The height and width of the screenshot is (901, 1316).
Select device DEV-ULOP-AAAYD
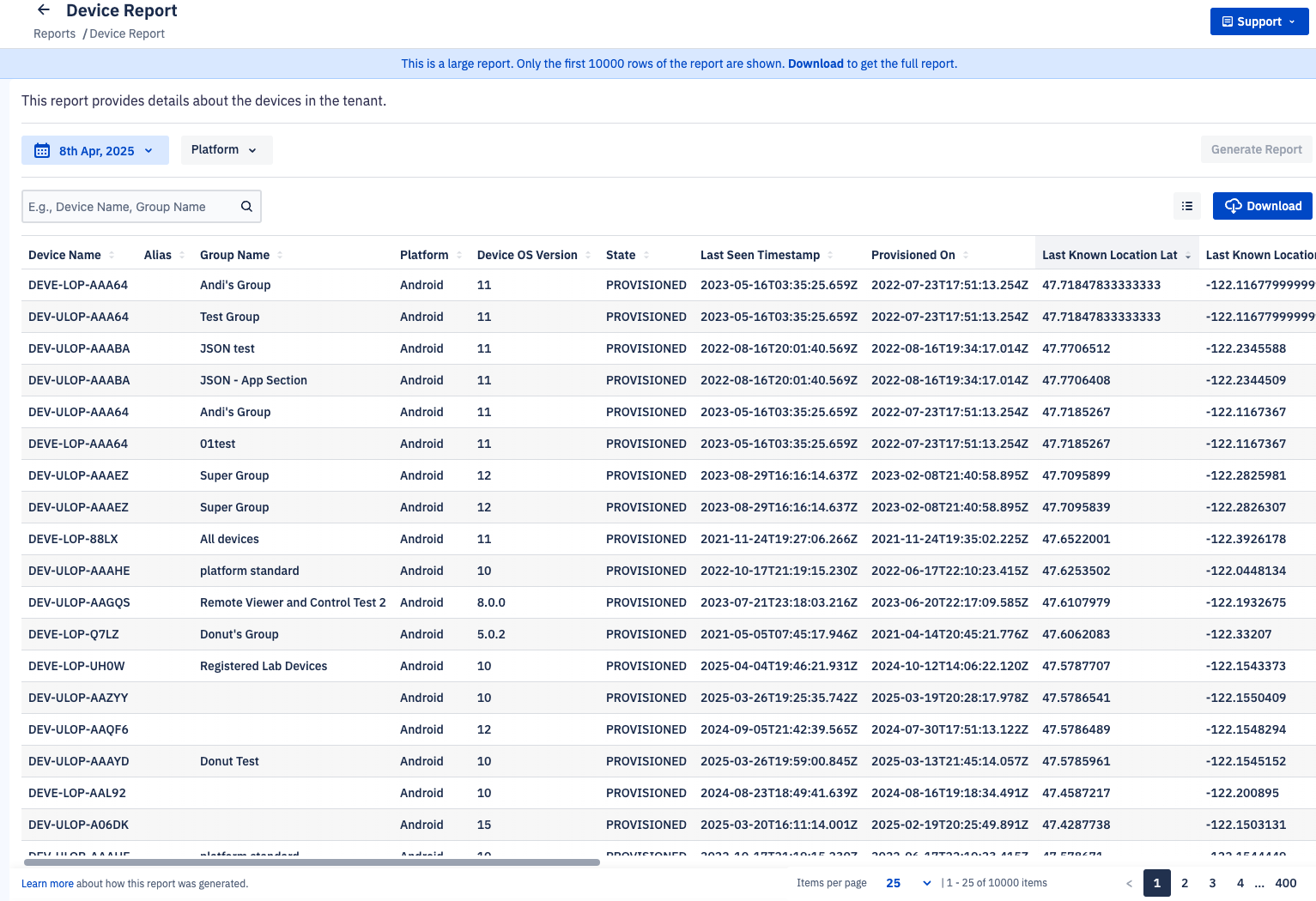pos(79,761)
